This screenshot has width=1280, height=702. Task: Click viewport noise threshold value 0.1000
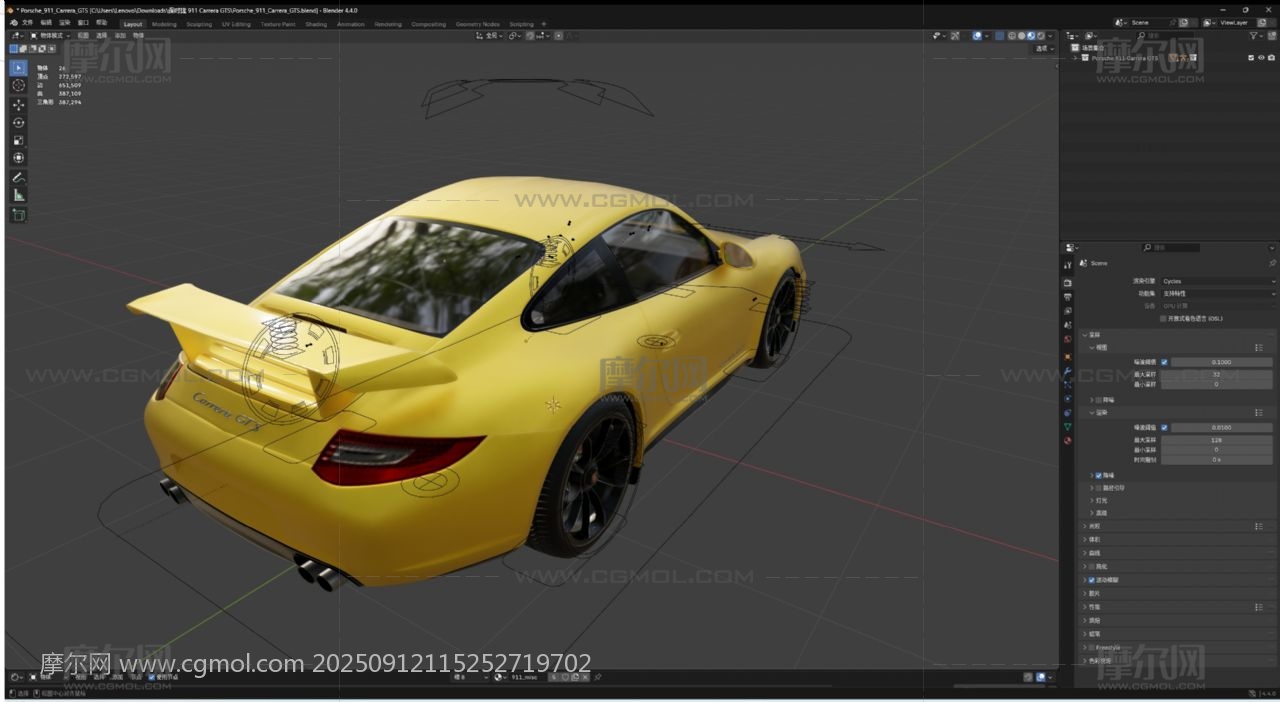[x=1221, y=362]
